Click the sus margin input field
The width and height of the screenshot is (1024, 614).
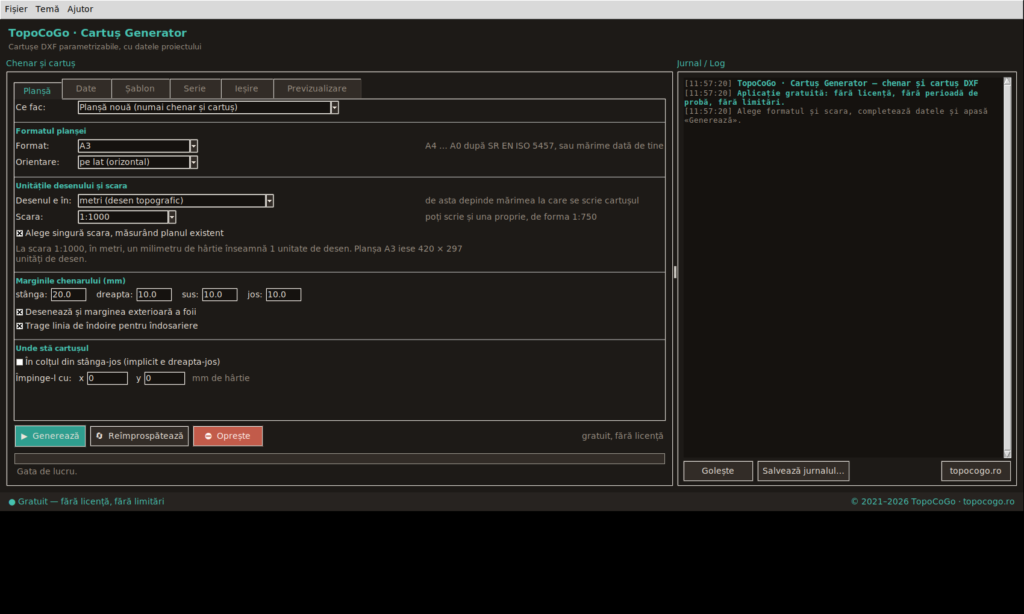pyautogui.click(x=219, y=295)
